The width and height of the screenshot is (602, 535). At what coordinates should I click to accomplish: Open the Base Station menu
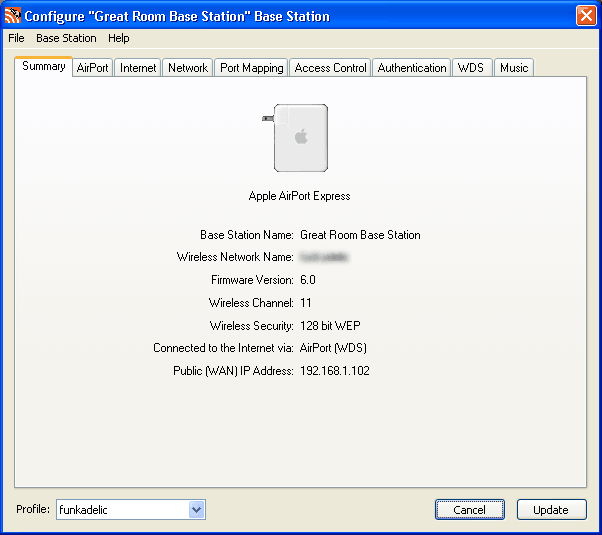click(x=66, y=38)
